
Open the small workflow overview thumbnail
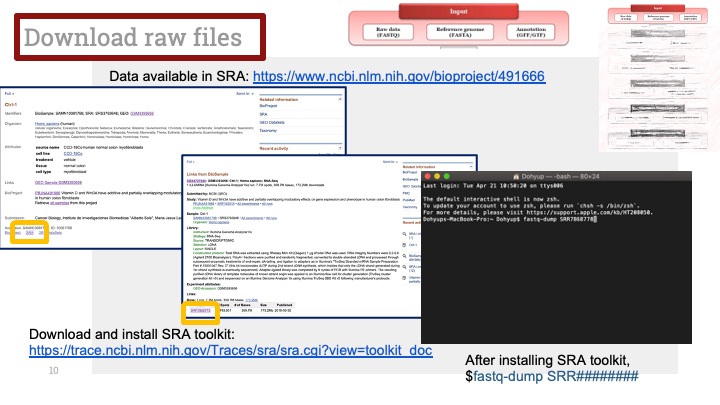[x=659, y=77]
